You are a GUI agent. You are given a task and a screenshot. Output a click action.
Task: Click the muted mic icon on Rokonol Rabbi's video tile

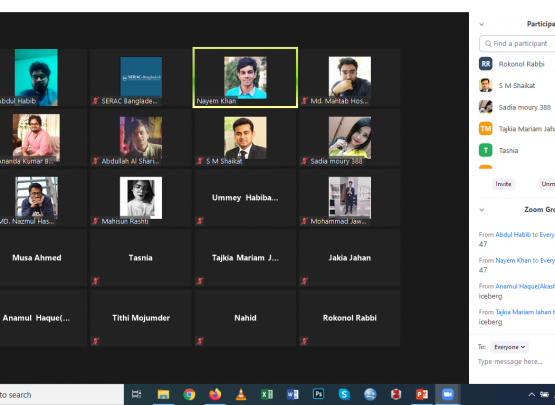pyautogui.click(x=304, y=341)
